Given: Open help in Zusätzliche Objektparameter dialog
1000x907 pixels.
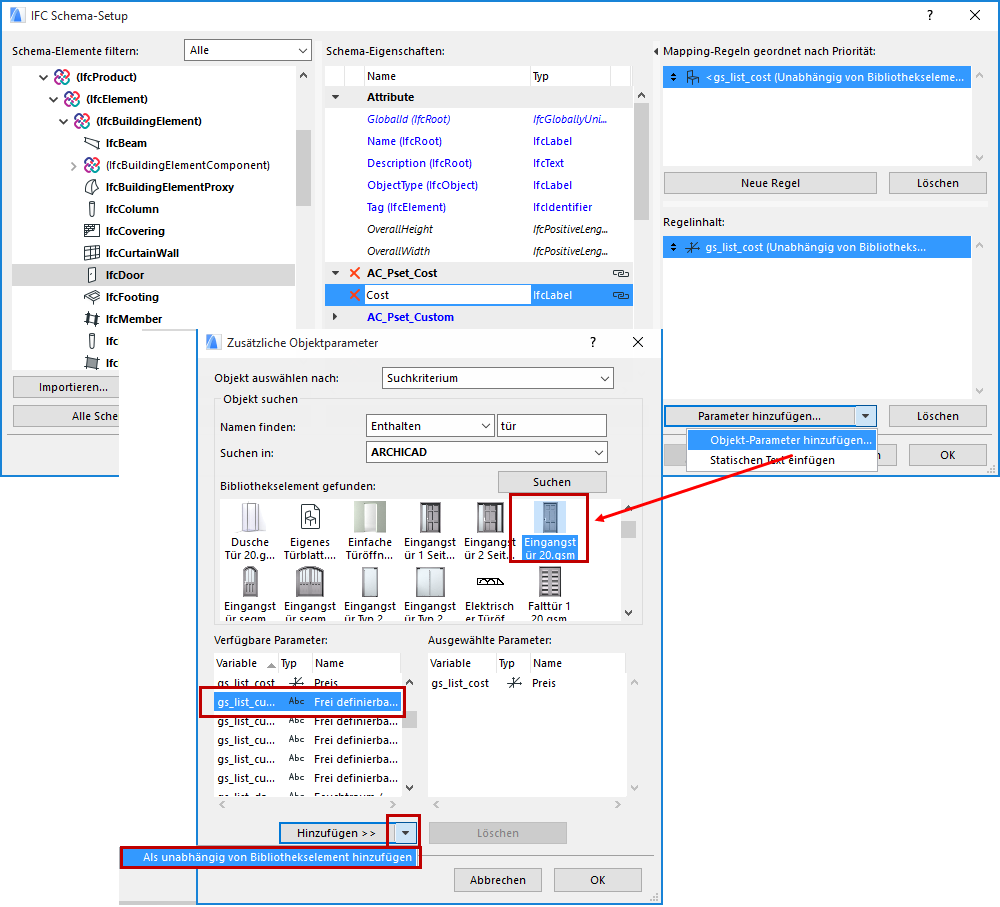Looking at the screenshot, I should click(593, 343).
